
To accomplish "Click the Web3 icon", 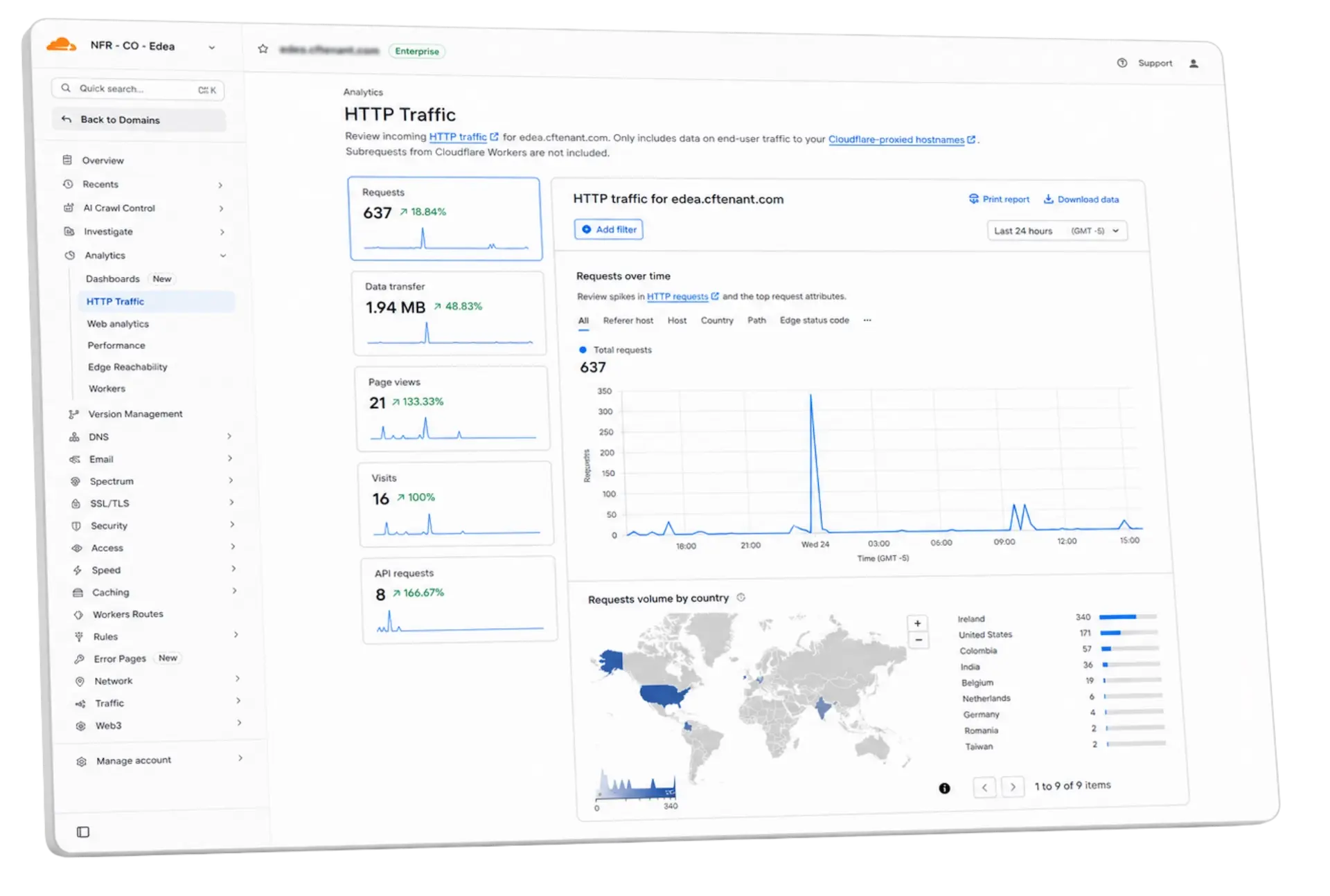I will coord(81,726).
